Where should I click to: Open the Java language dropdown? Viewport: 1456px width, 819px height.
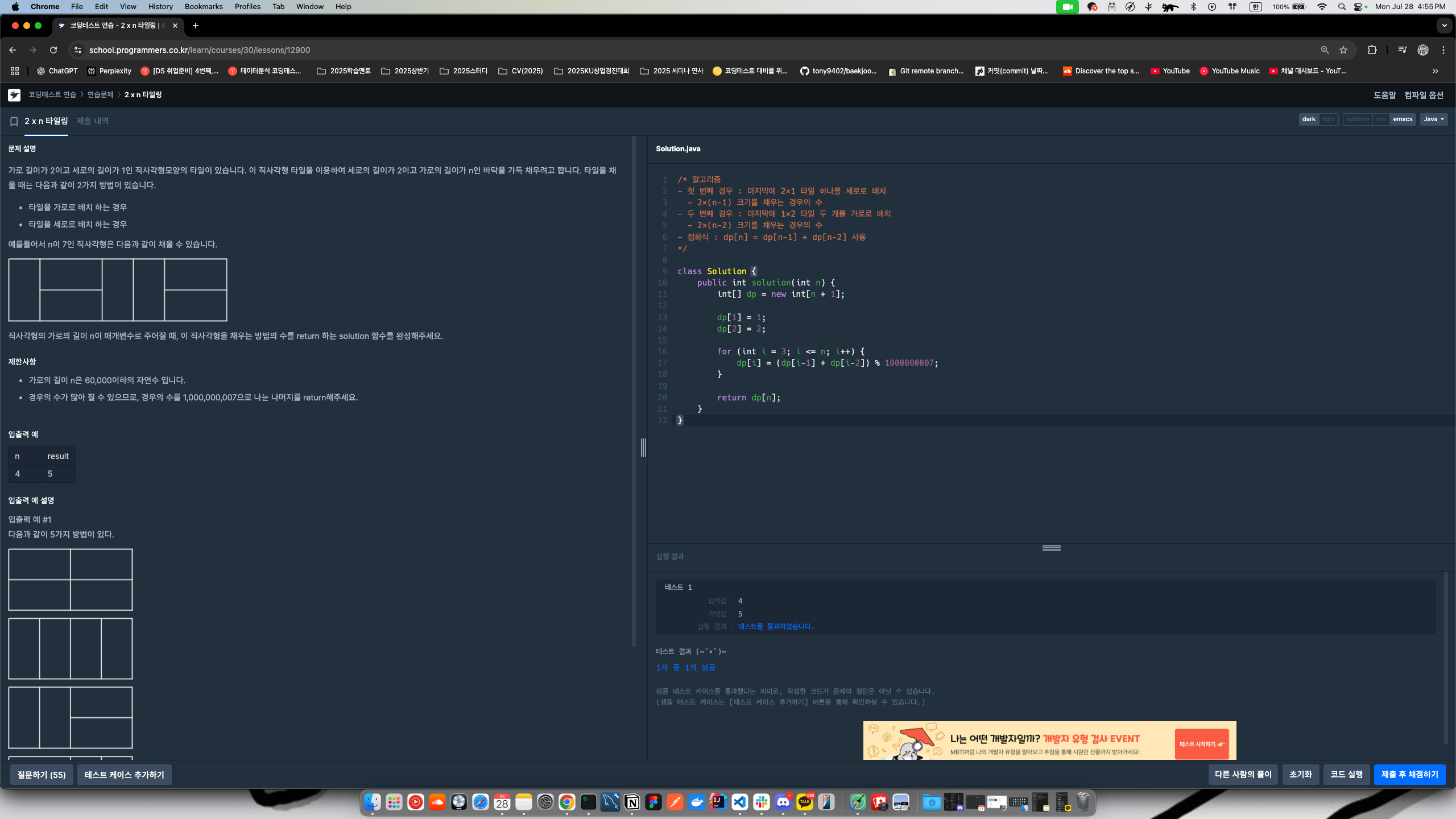point(1434,119)
